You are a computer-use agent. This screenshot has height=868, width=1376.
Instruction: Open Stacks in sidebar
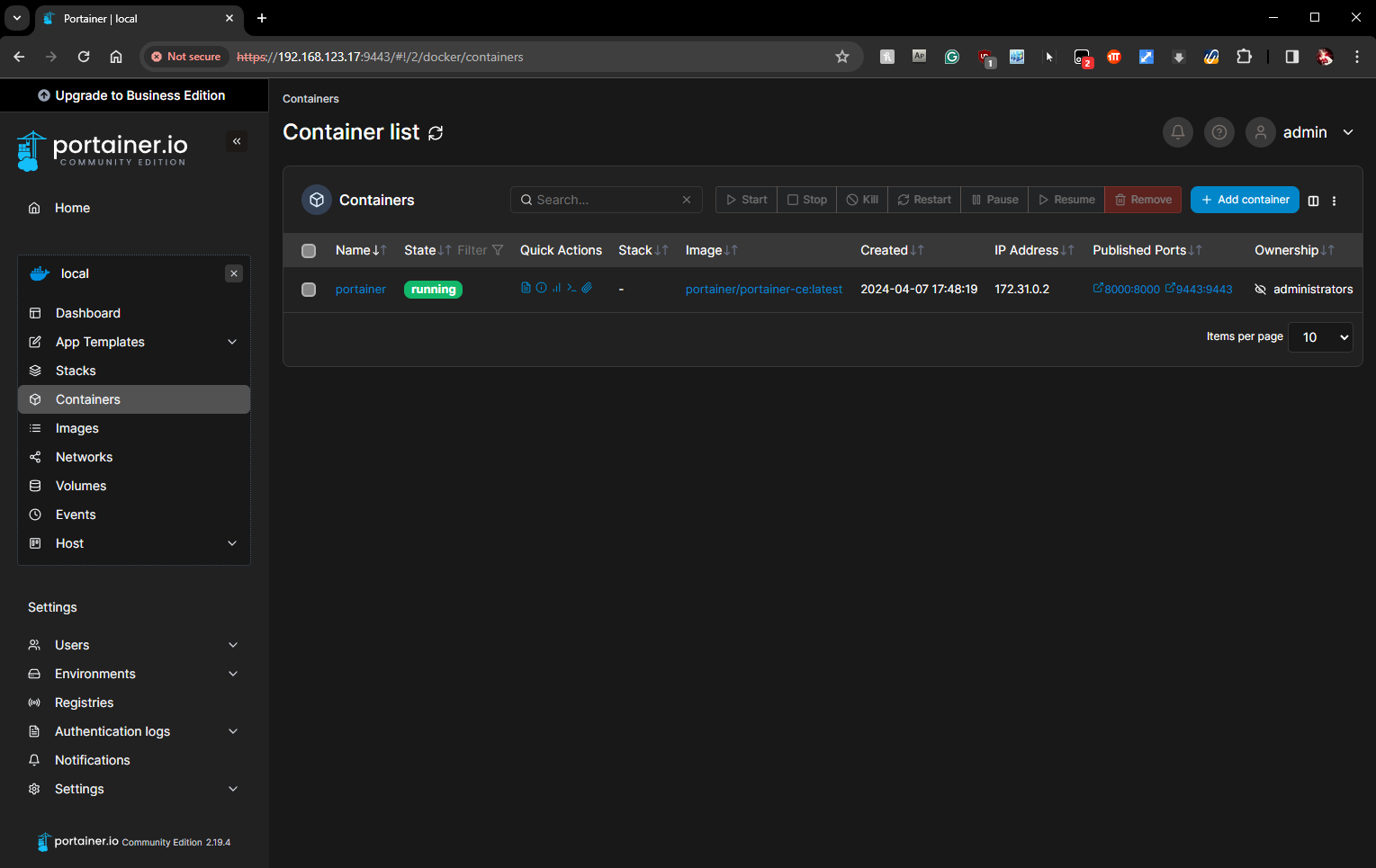(x=76, y=371)
